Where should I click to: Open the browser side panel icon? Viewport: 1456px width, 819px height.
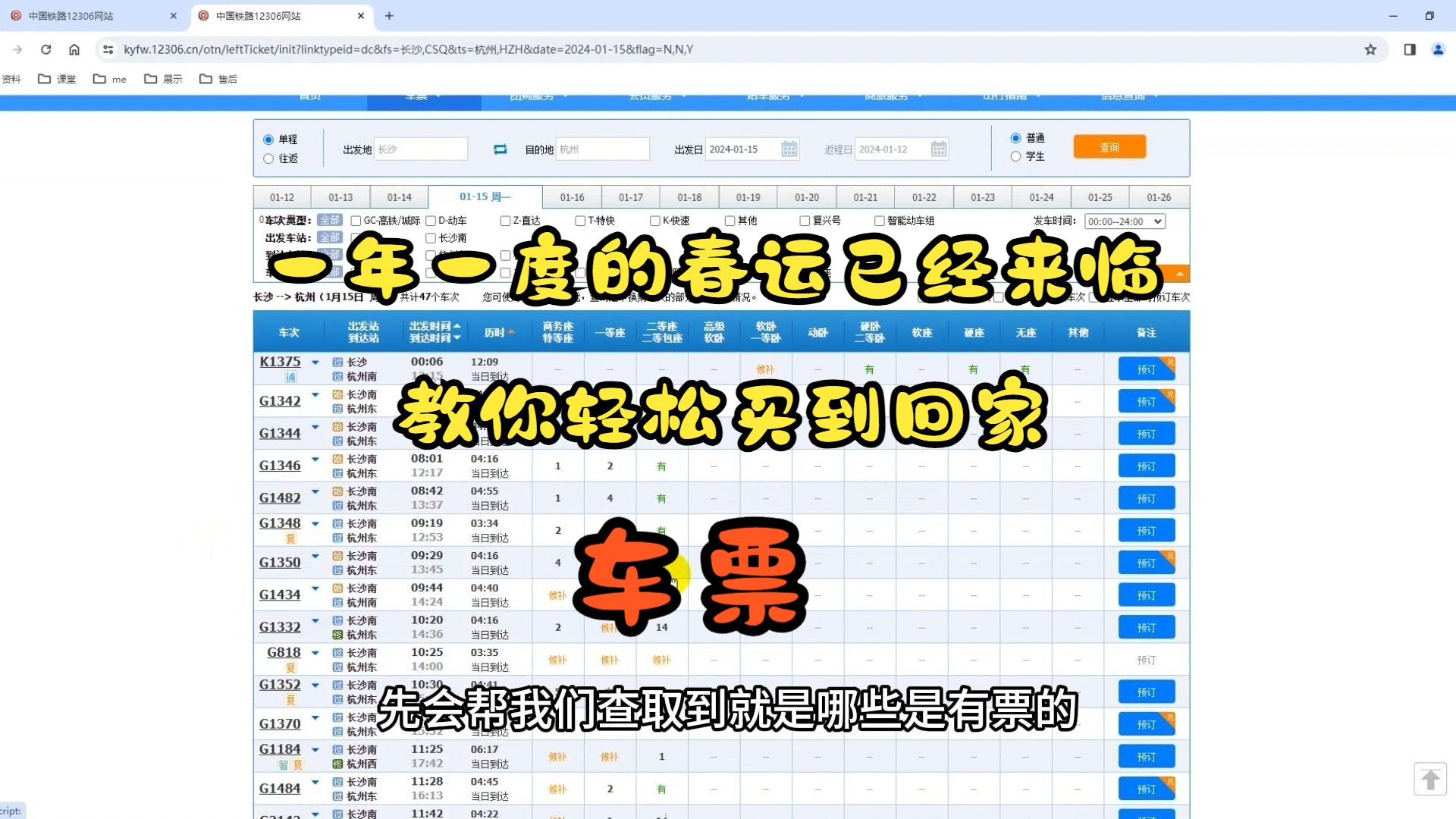(1410, 49)
